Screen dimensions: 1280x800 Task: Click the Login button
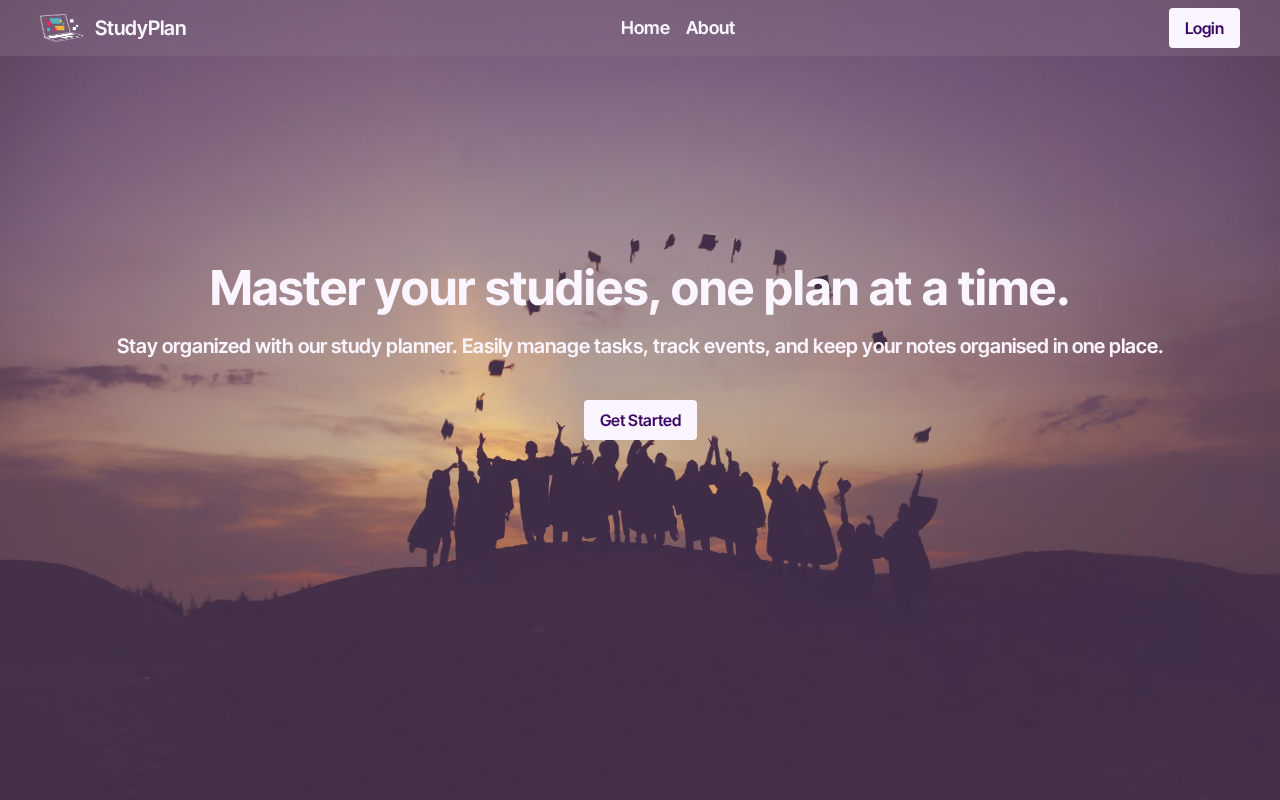[1204, 28]
